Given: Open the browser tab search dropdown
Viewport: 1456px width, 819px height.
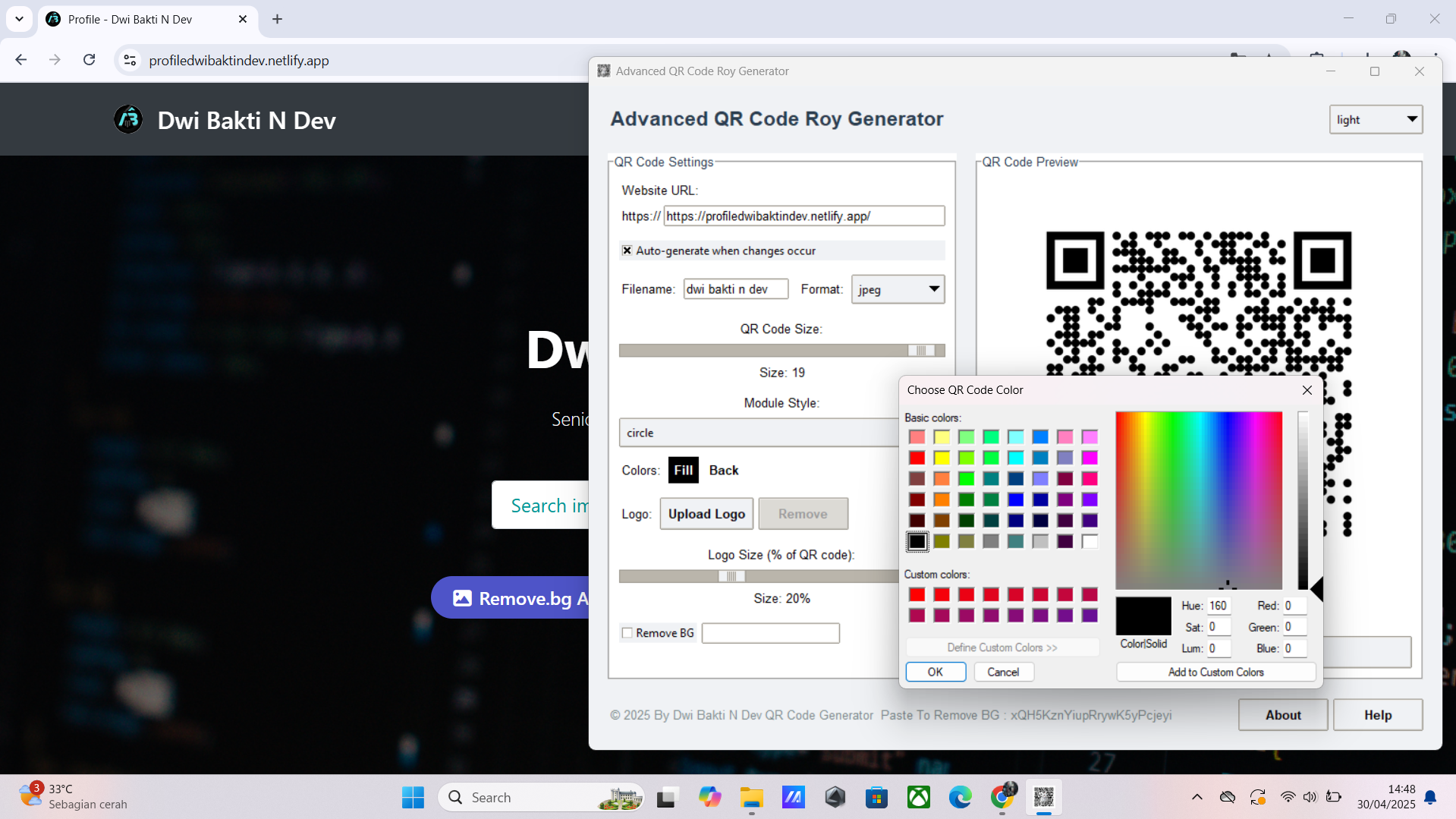Looking at the screenshot, I should (x=19, y=19).
